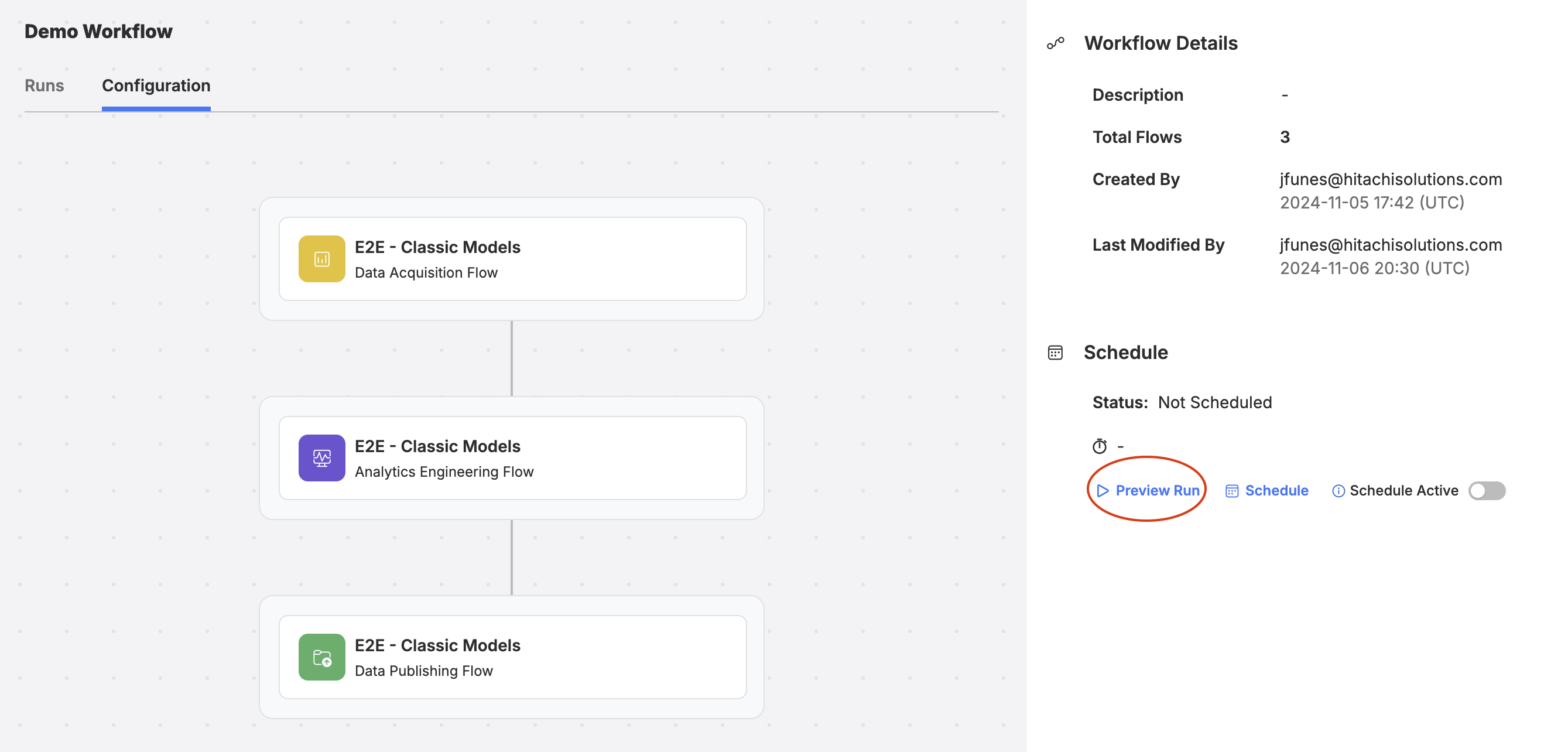Start a Preview Run

point(1148,491)
